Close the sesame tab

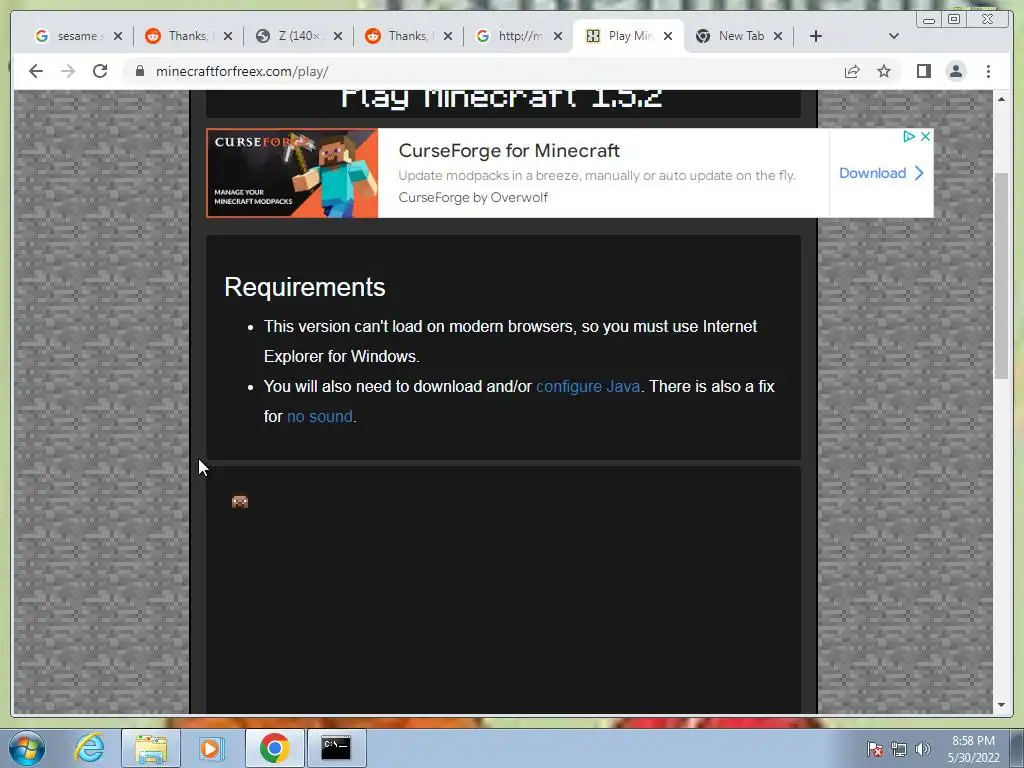(118, 37)
